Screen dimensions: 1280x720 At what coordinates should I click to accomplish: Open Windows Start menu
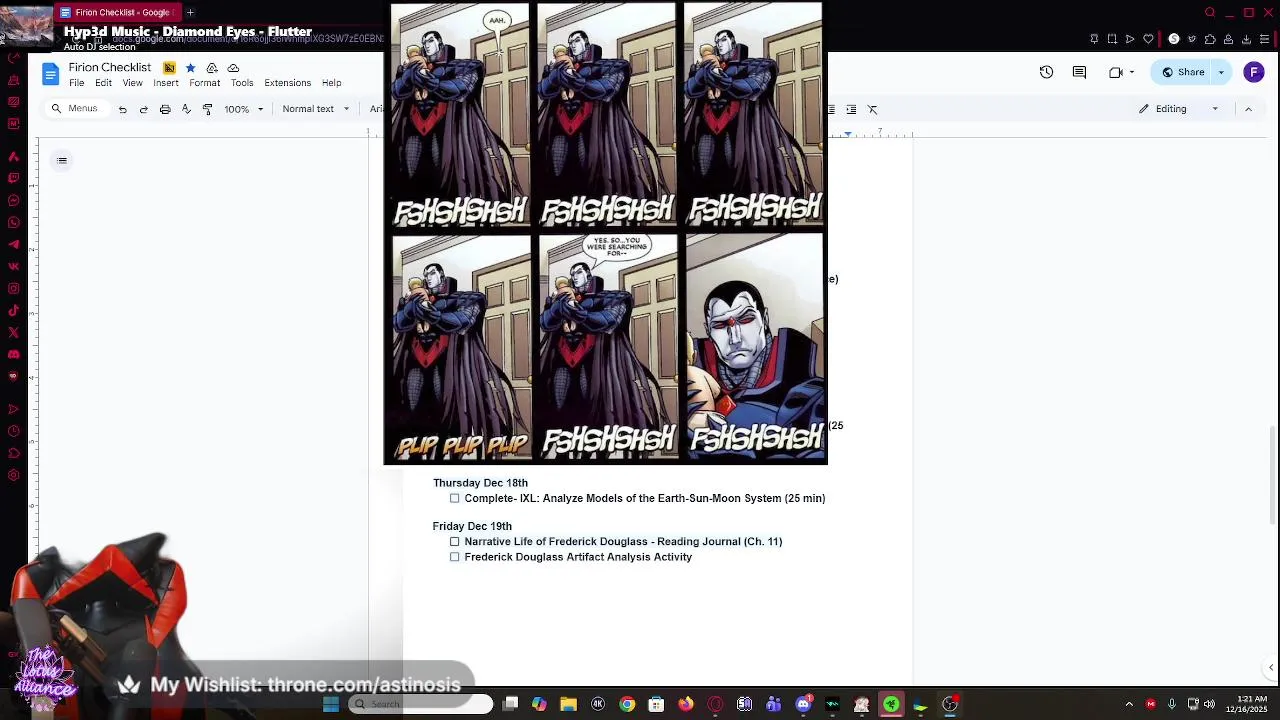pos(331,704)
